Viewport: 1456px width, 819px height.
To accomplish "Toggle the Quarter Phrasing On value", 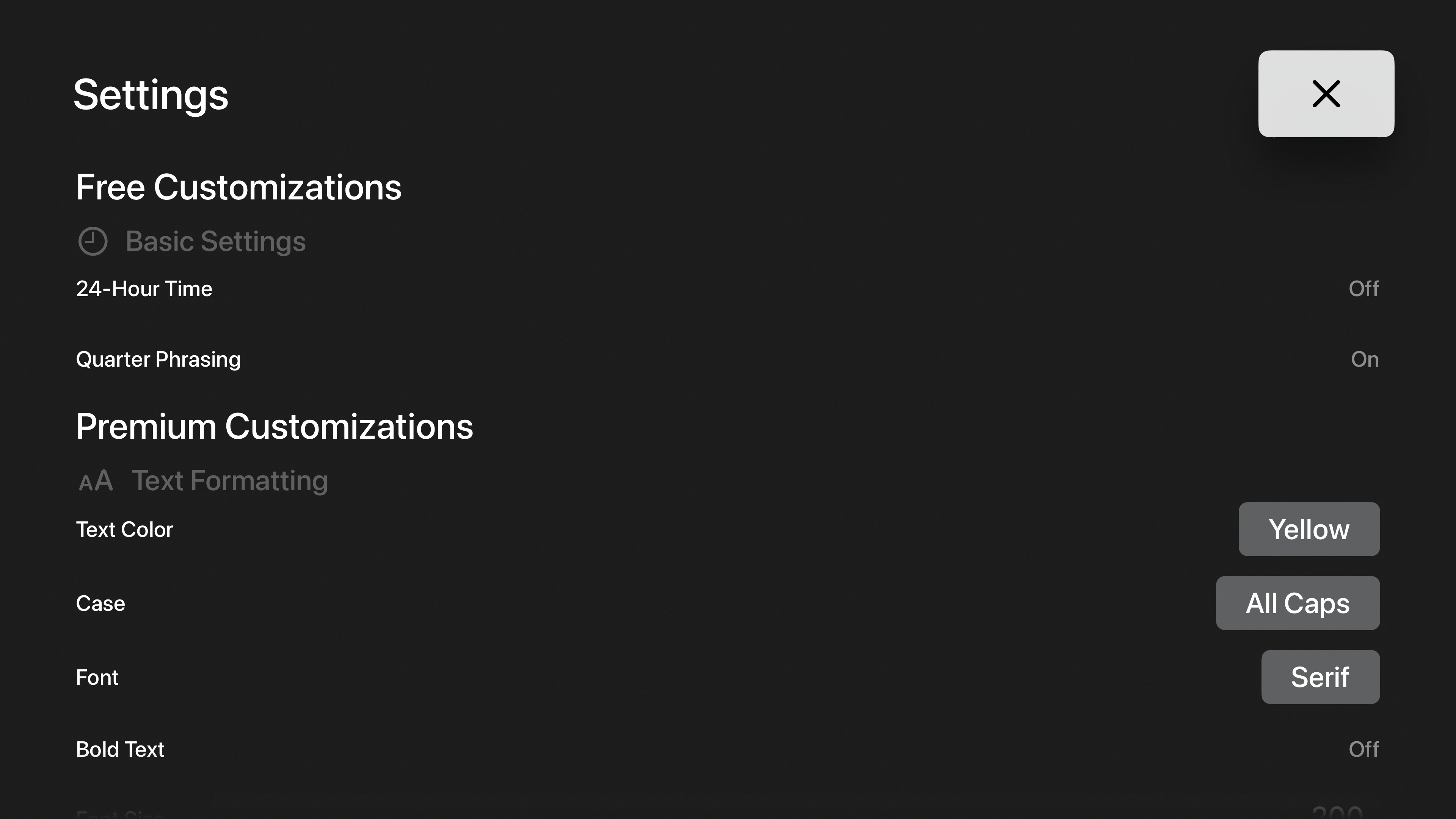I will coord(1365,359).
